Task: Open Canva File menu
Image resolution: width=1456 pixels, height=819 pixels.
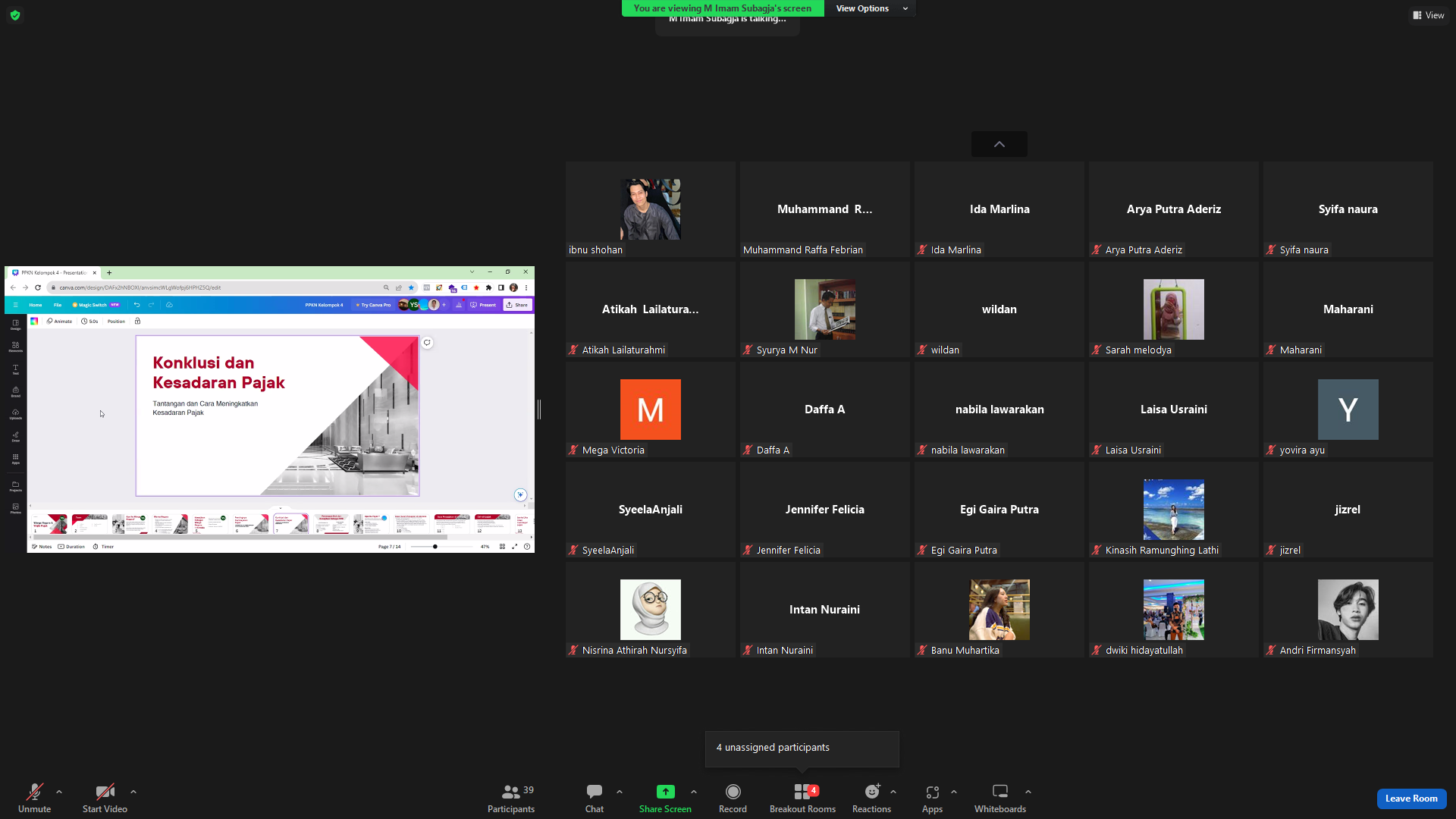Action: pos(58,305)
